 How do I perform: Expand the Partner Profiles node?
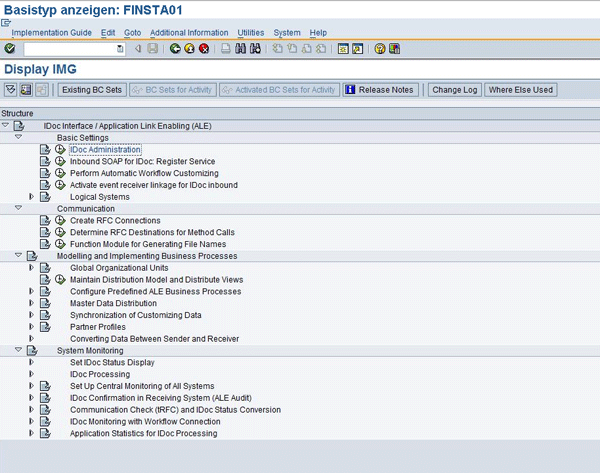pos(31,327)
